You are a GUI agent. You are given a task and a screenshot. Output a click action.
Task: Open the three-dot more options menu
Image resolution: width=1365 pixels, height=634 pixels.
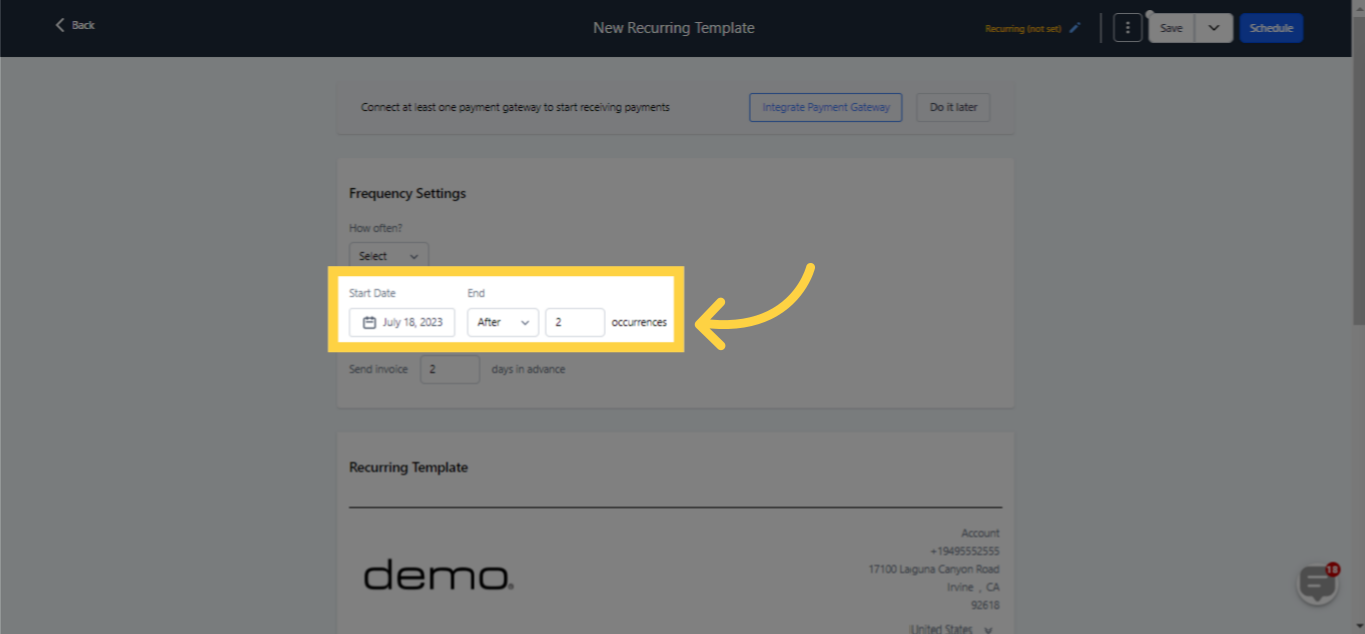click(1127, 28)
